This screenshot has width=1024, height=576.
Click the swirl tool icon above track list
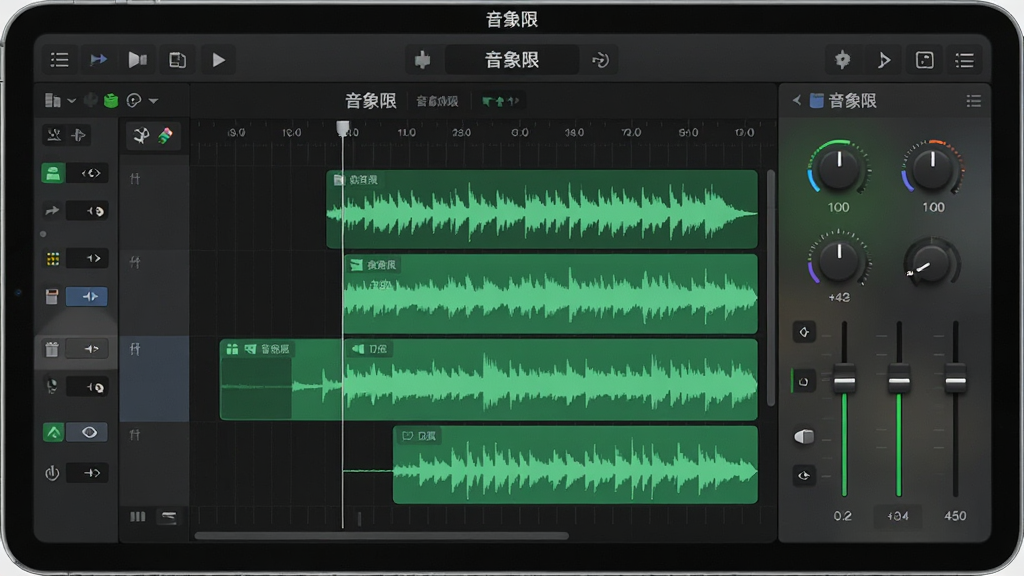click(141, 136)
